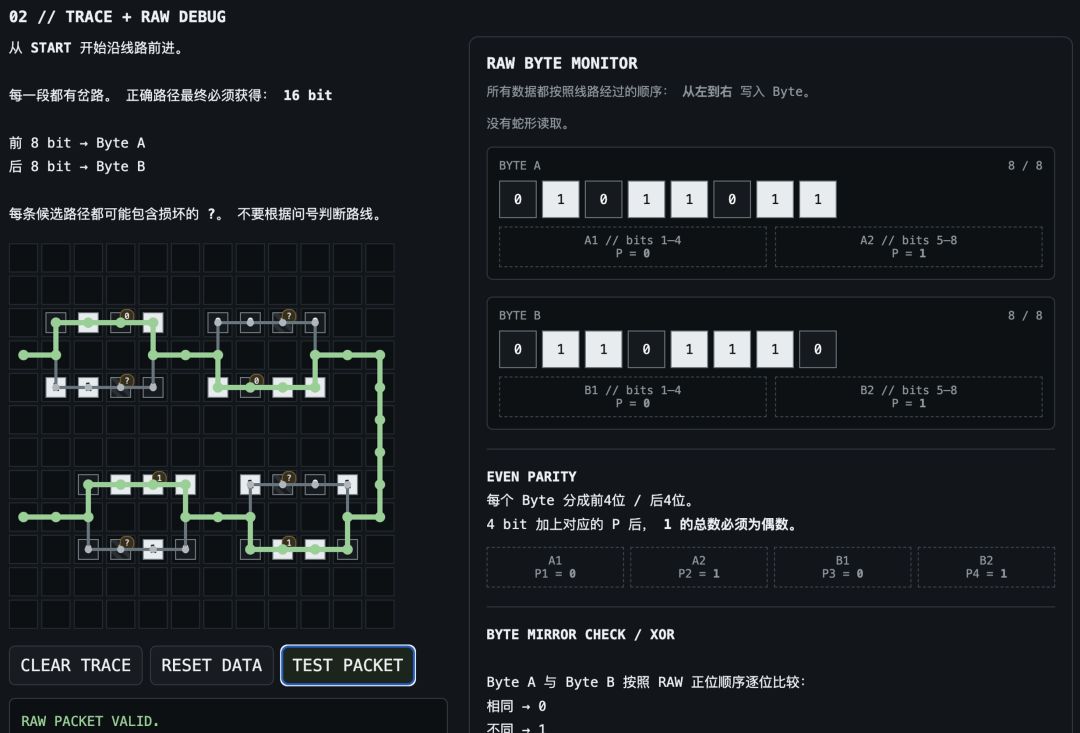Flip the sixth bit cell in Byte A

point(732,200)
